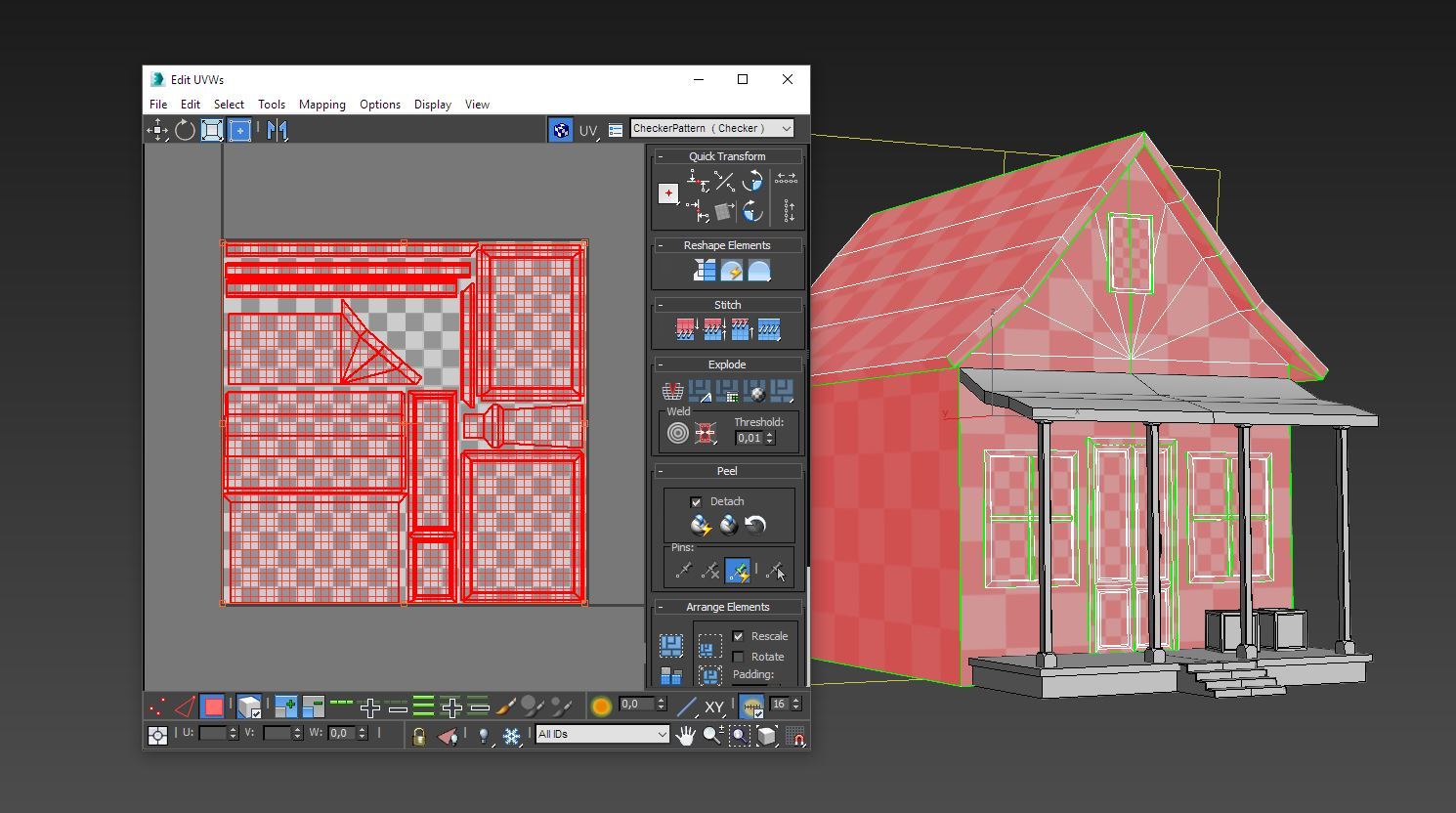This screenshot has width=1456, height=813.
Task: Click Relax Until Flat icon
Action: (731, 272)
